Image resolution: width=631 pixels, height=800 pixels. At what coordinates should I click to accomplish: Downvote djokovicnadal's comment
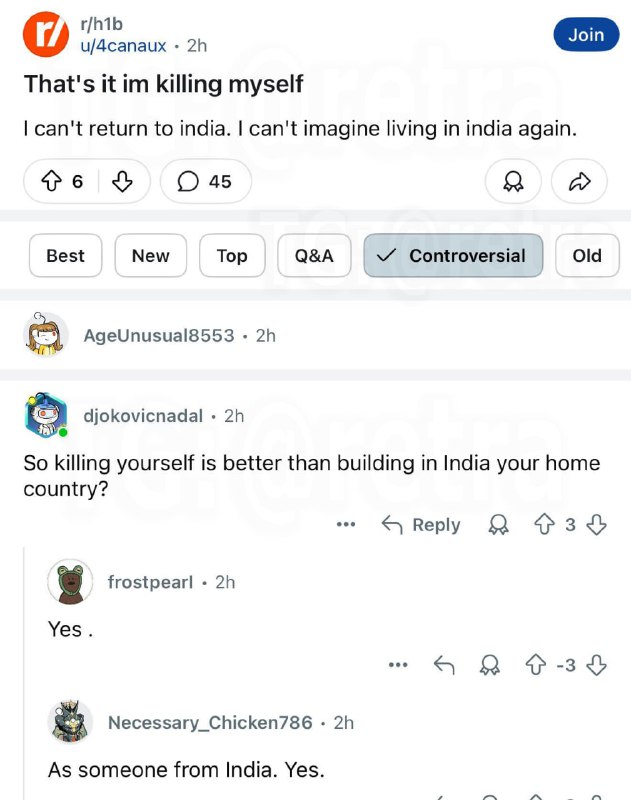point(597,524)
